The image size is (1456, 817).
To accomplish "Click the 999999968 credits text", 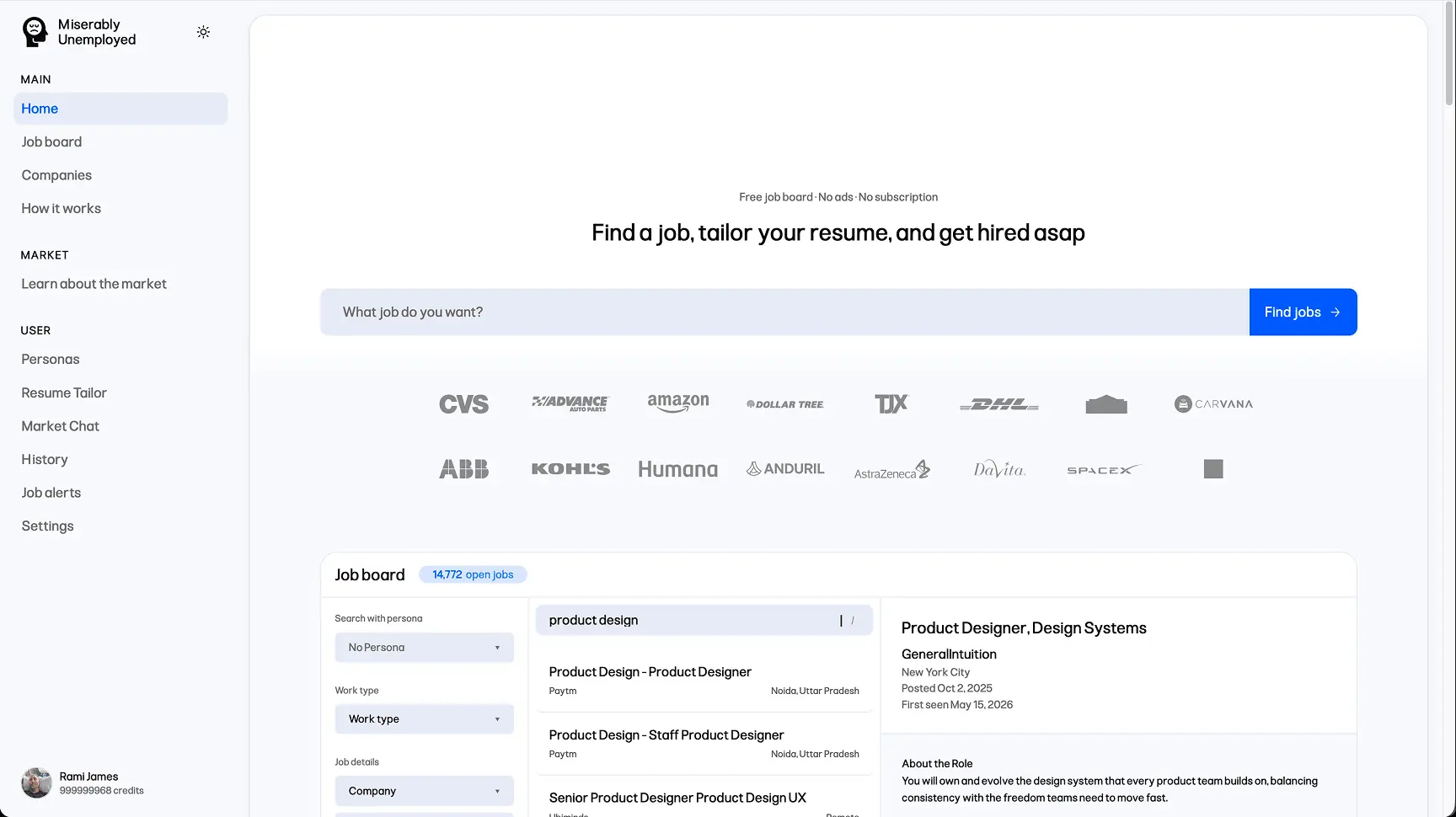I will click(x=102, y=791).
